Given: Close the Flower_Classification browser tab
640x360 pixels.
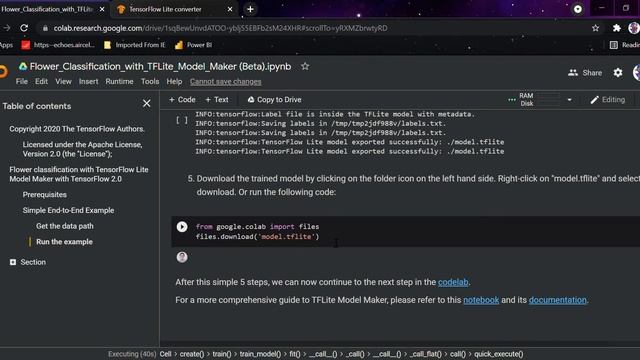Looking at the screenshot, I should 102,9.
